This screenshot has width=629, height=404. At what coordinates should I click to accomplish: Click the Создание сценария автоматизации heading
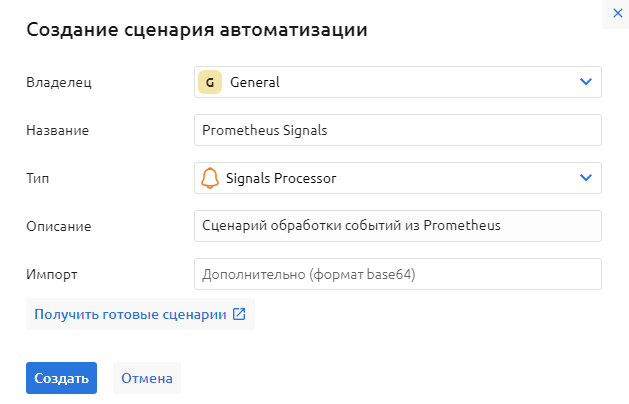197,30
